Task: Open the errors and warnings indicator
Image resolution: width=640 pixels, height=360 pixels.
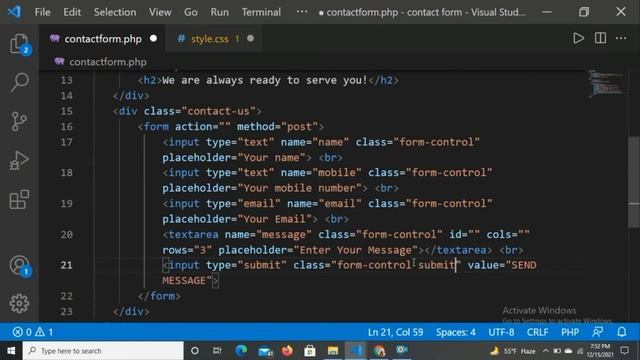Action: [33, 332]
